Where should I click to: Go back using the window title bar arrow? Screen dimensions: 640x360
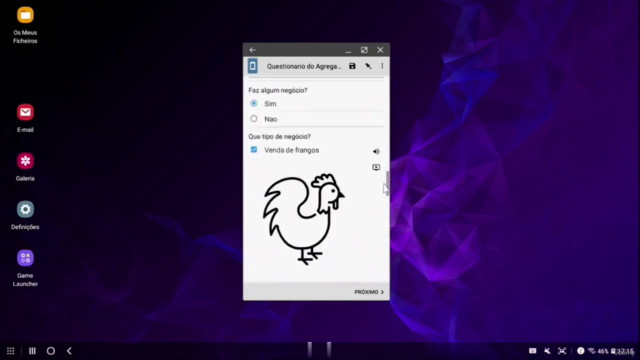pyautogui.click(x=252, y=50)
